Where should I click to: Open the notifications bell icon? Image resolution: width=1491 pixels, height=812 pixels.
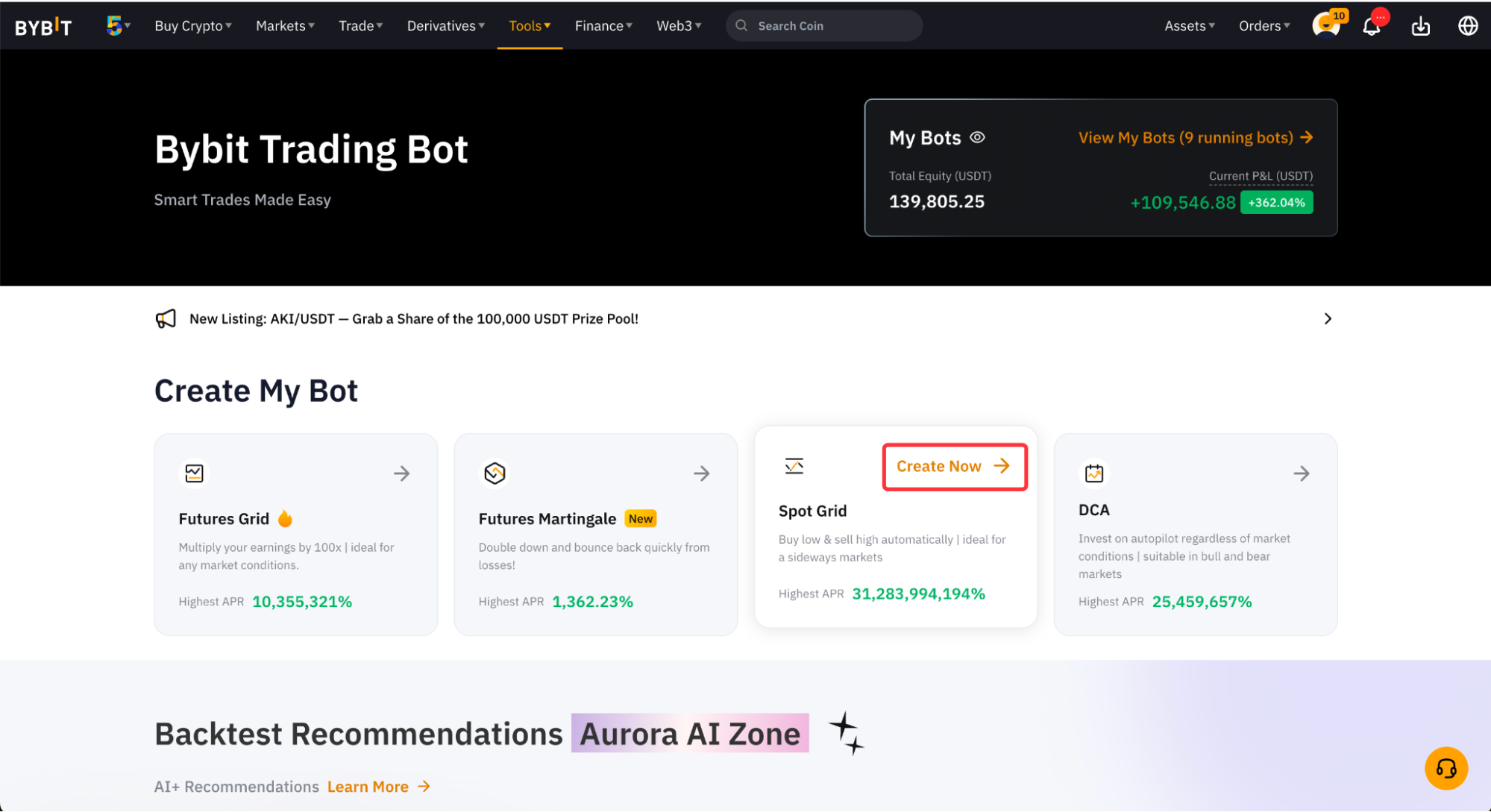(x=1371, y=26)
